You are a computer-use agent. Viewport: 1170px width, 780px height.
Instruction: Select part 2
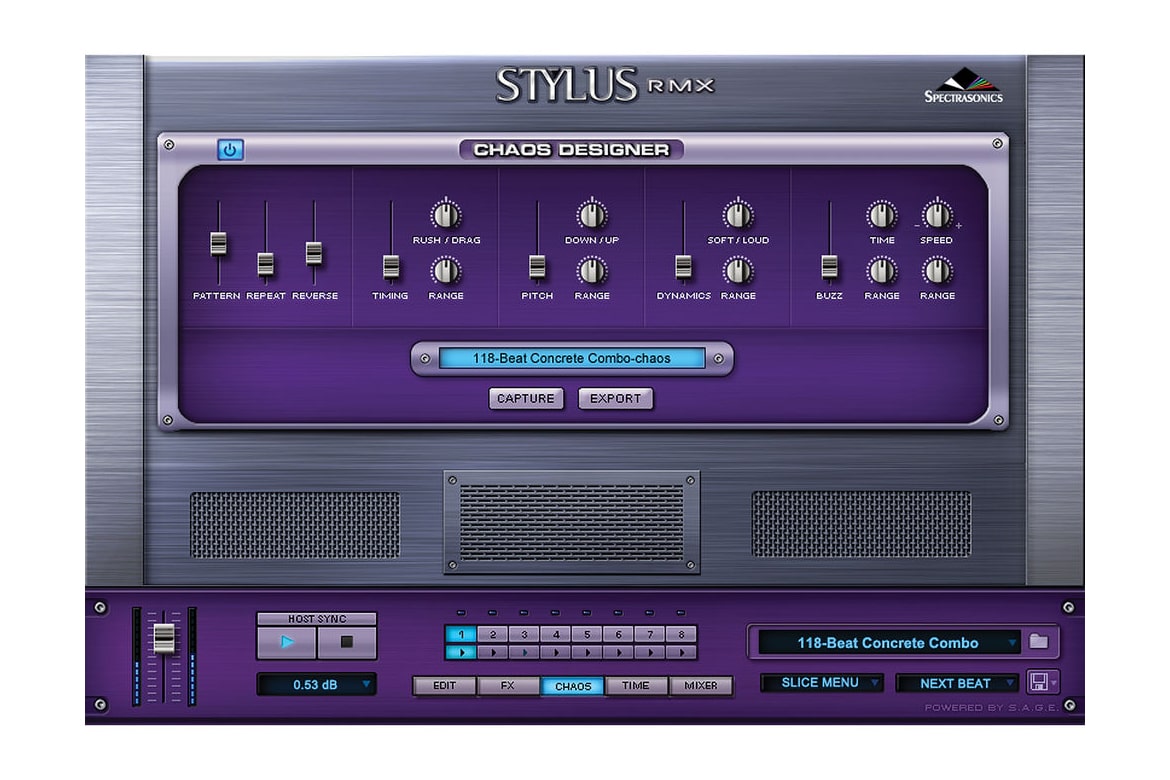click(x=492, y=634)
